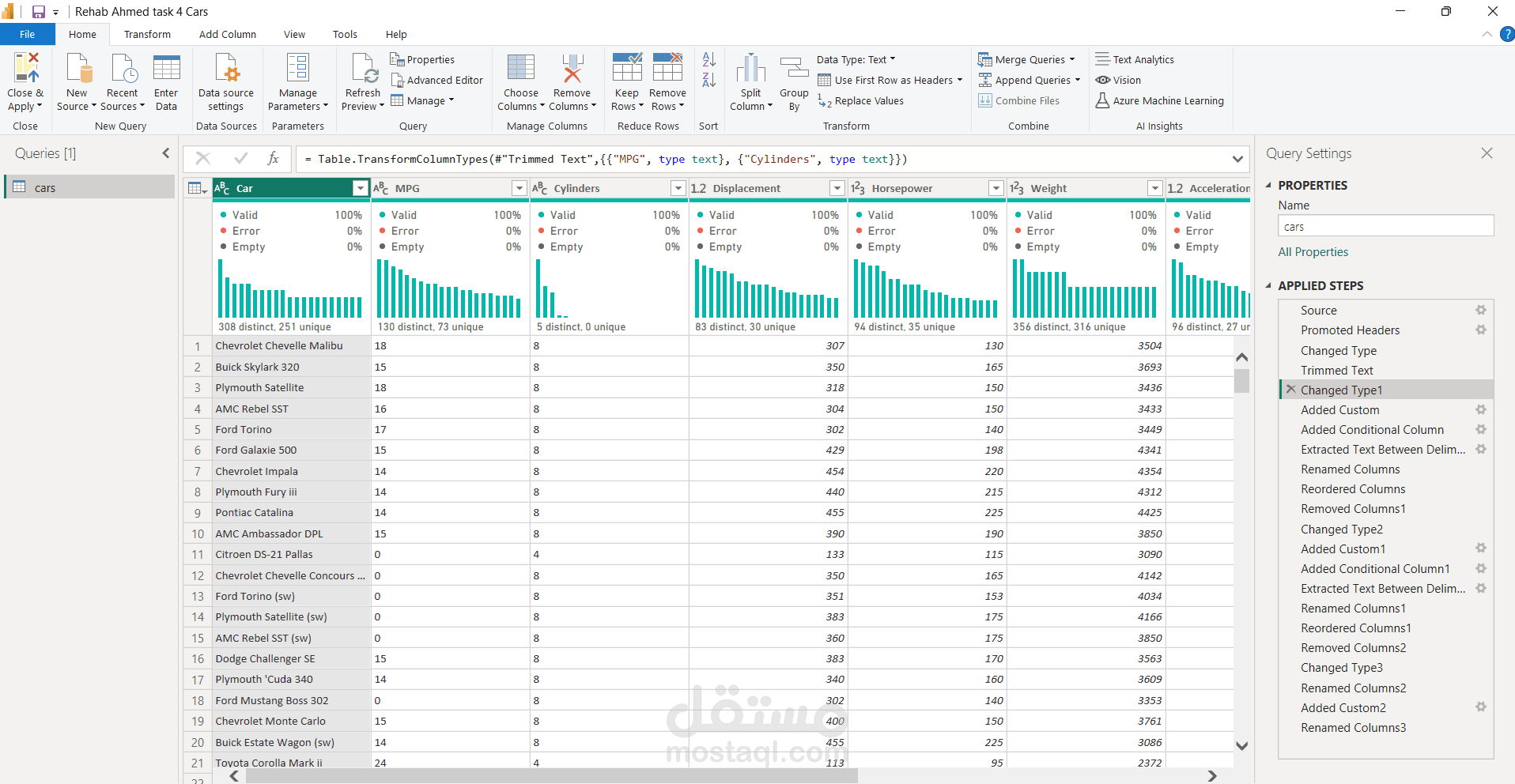Image resolution: width=1515 pixels, height=784 pixels.
Task: Collapse the APPLIED STEPS section
Action: point(1269,285)
